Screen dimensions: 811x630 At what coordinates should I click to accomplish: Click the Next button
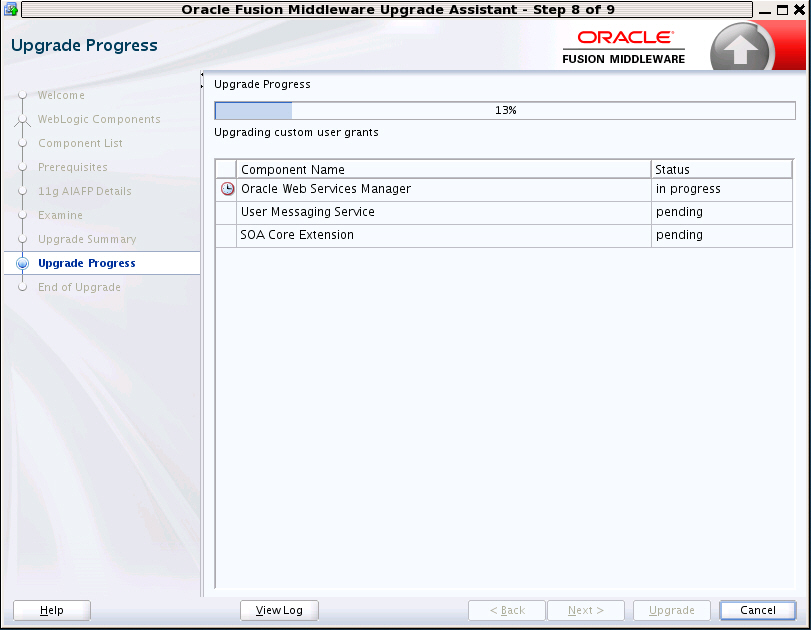[x=586, y=610]
